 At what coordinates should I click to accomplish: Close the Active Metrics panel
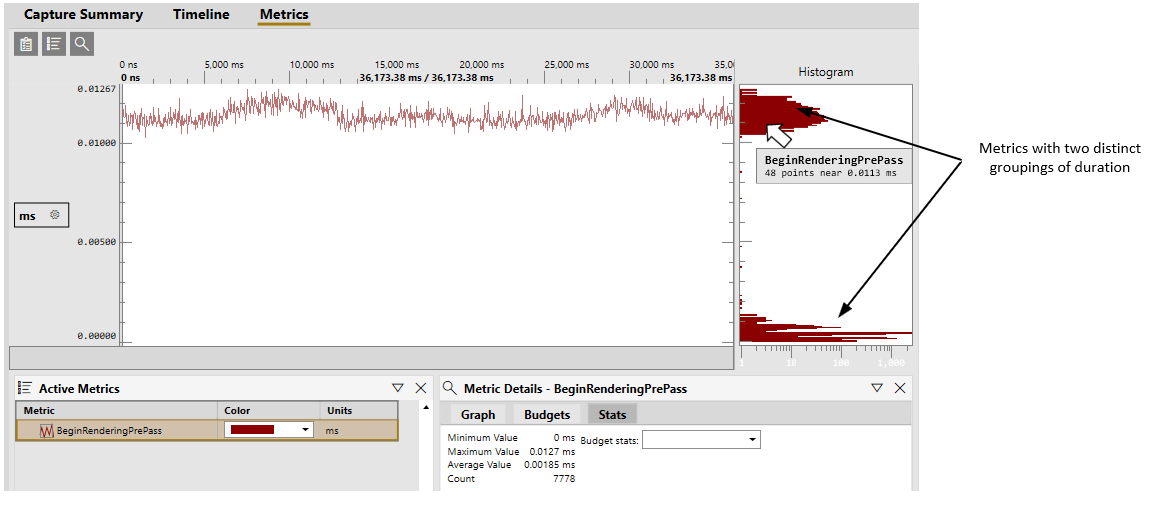click(x=421, y=388)
